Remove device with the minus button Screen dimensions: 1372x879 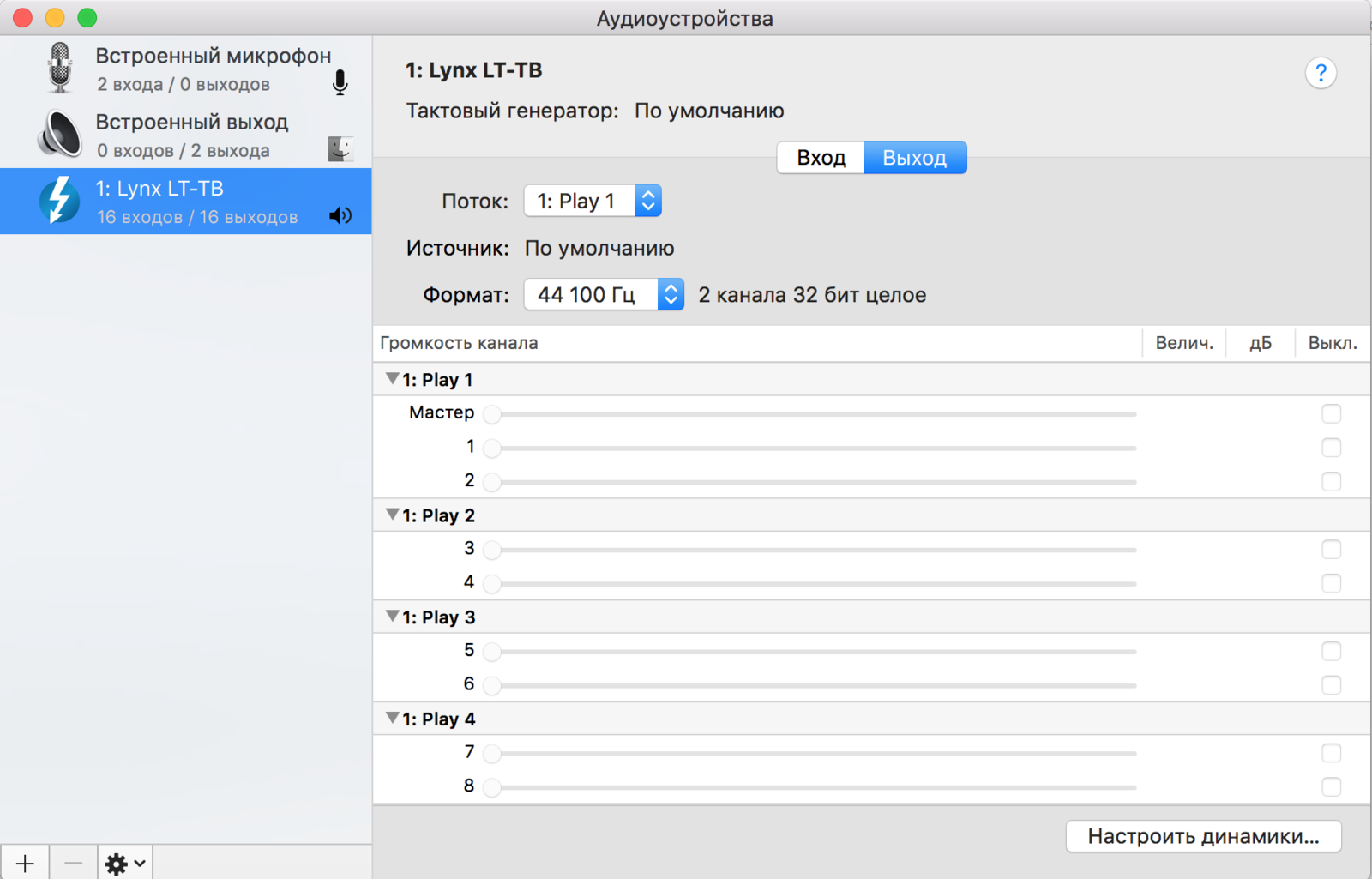tap(74, 863)
